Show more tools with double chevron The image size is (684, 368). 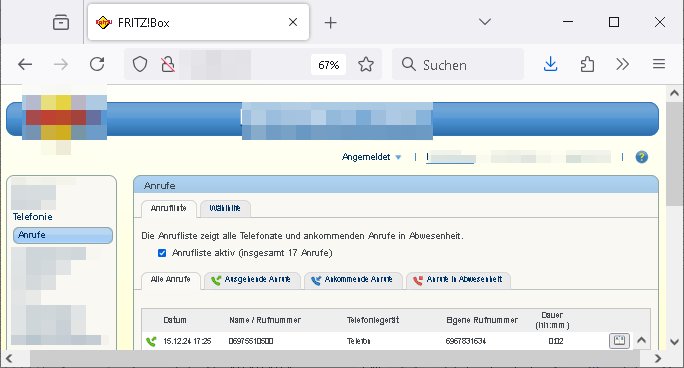pyautogui.click(x=622, y=65)
